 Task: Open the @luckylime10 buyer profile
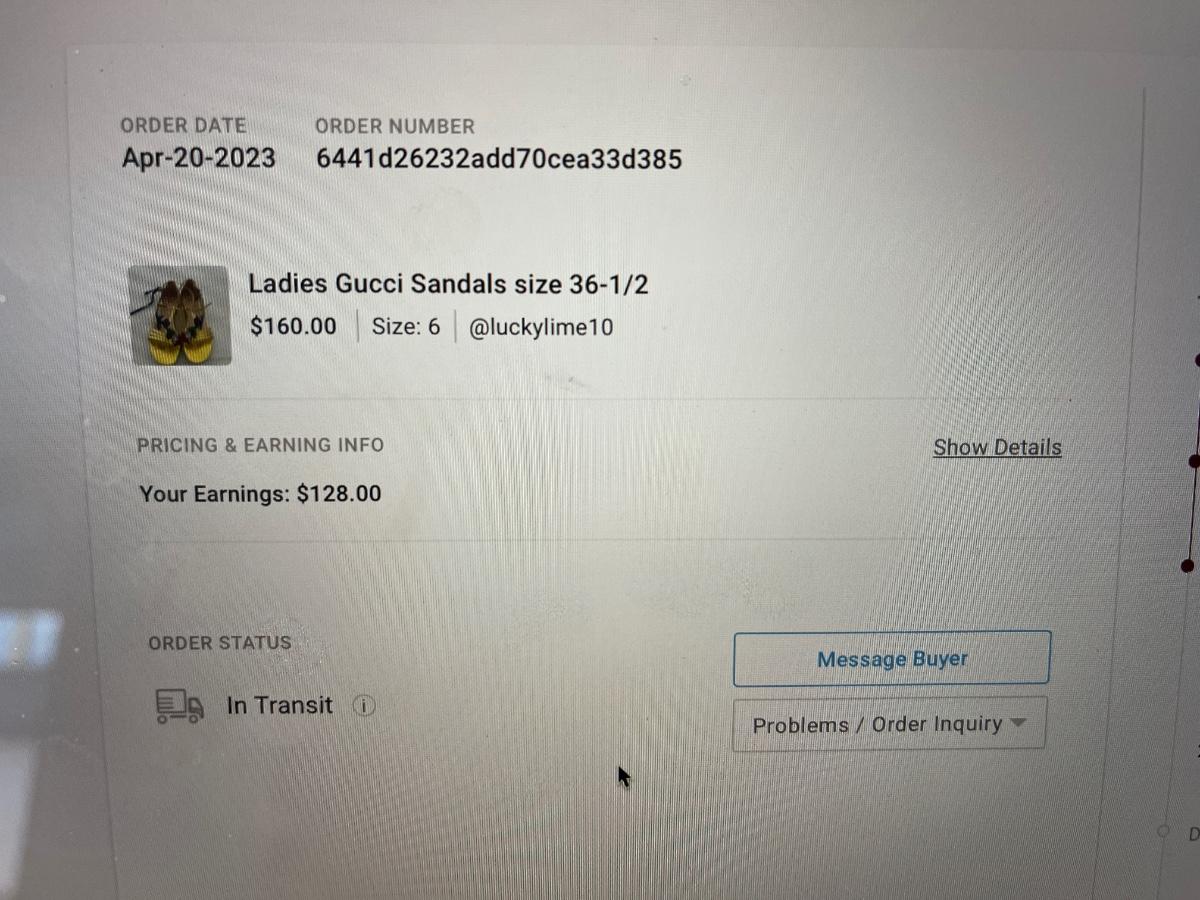point(540,327)
